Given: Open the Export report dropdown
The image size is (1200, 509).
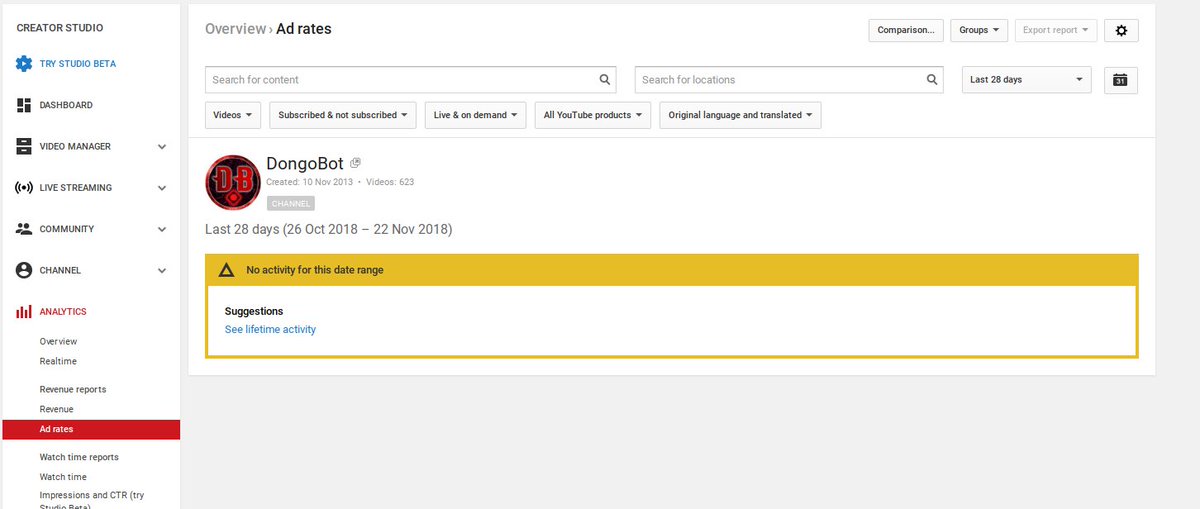Looking at the screenshot, I should pyautogui.click(x=1056, y=30).
